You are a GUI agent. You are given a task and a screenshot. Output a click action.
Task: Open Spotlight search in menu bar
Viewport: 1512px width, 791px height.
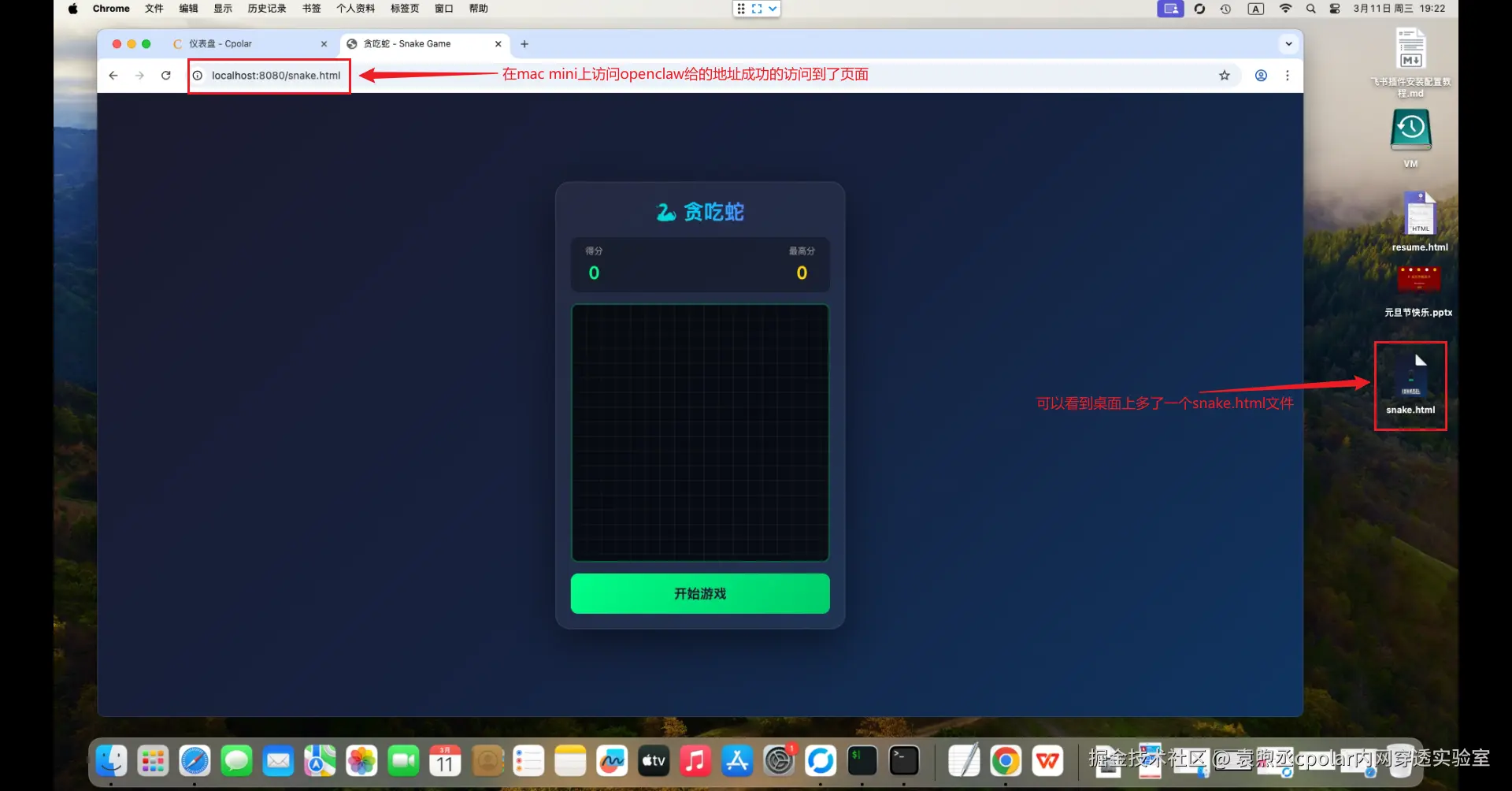point(1310,9)
